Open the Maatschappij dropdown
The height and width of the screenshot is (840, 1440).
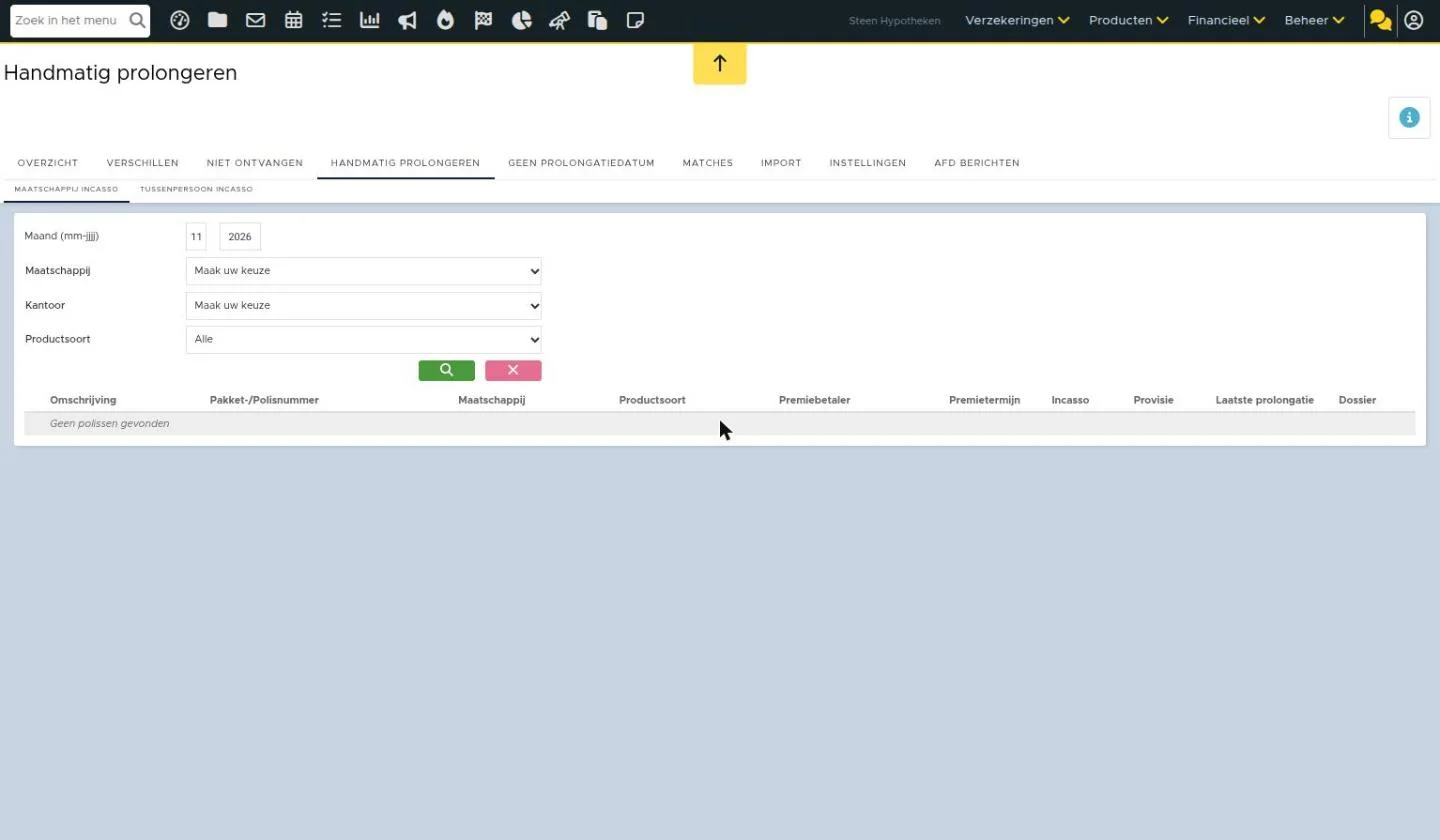tap(364, 271)
